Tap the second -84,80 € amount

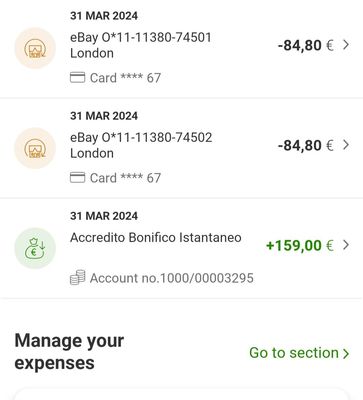point(305,145)
